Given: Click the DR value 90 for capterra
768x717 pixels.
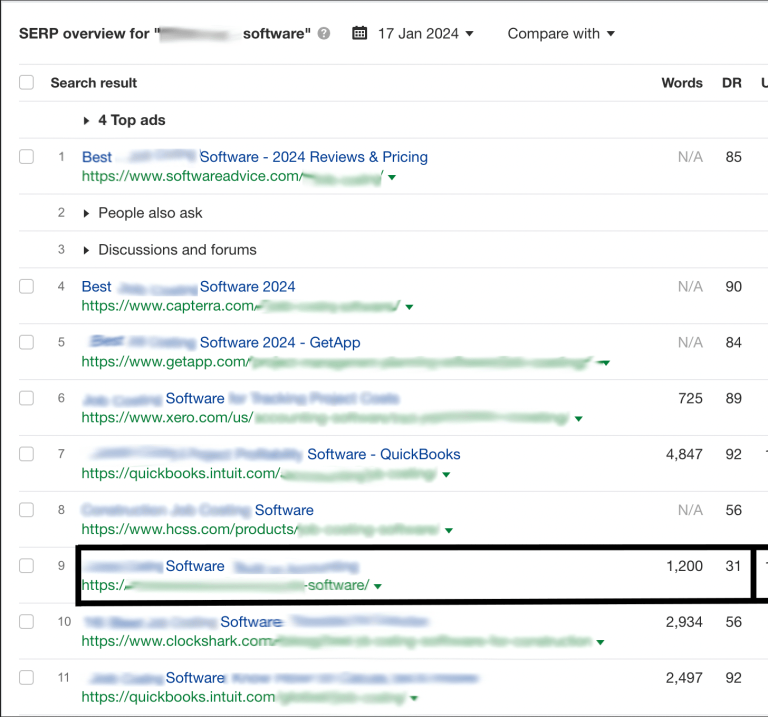Looking at the screenshot, I should 734,287.
